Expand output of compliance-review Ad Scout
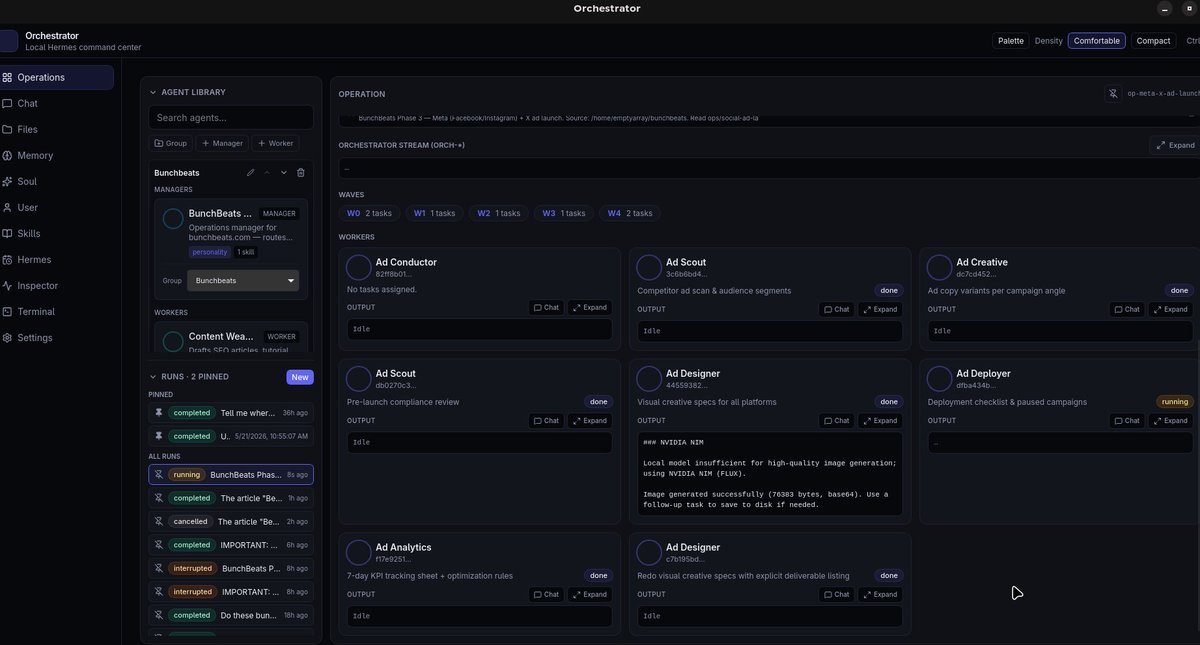 click(x=590, y=420)
